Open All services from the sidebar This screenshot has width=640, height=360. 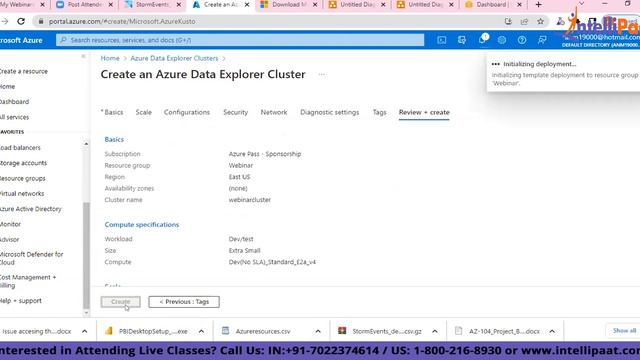point(15,117)
